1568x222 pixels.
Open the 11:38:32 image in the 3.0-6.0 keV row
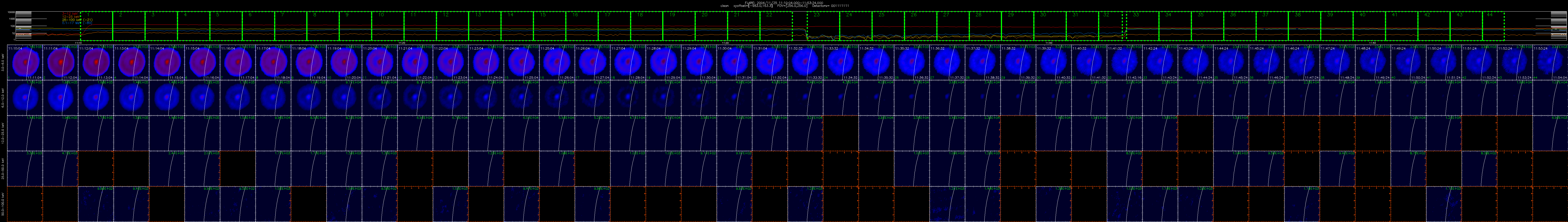tap(1018, 62)
